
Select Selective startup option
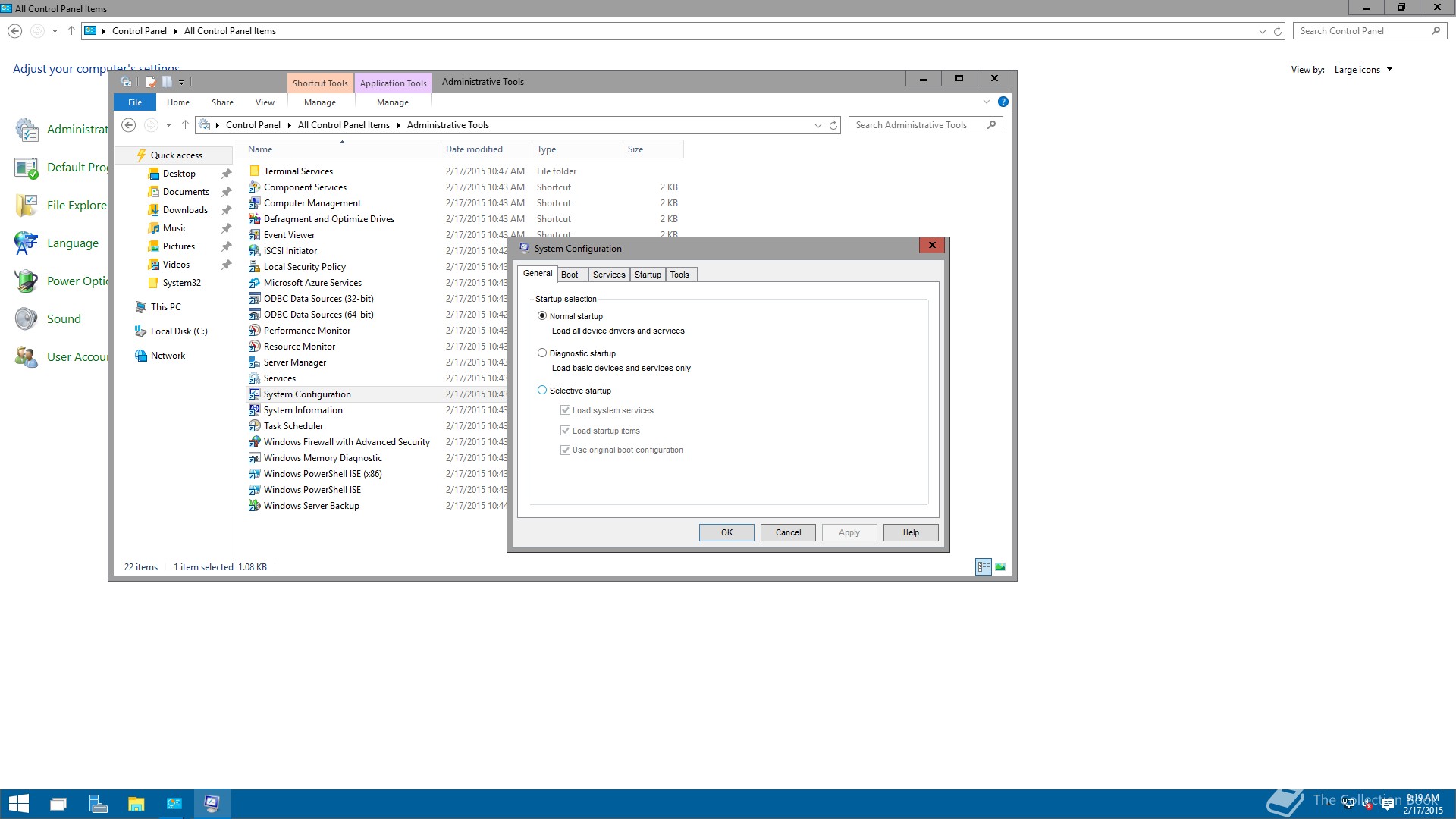pos(542,391)
